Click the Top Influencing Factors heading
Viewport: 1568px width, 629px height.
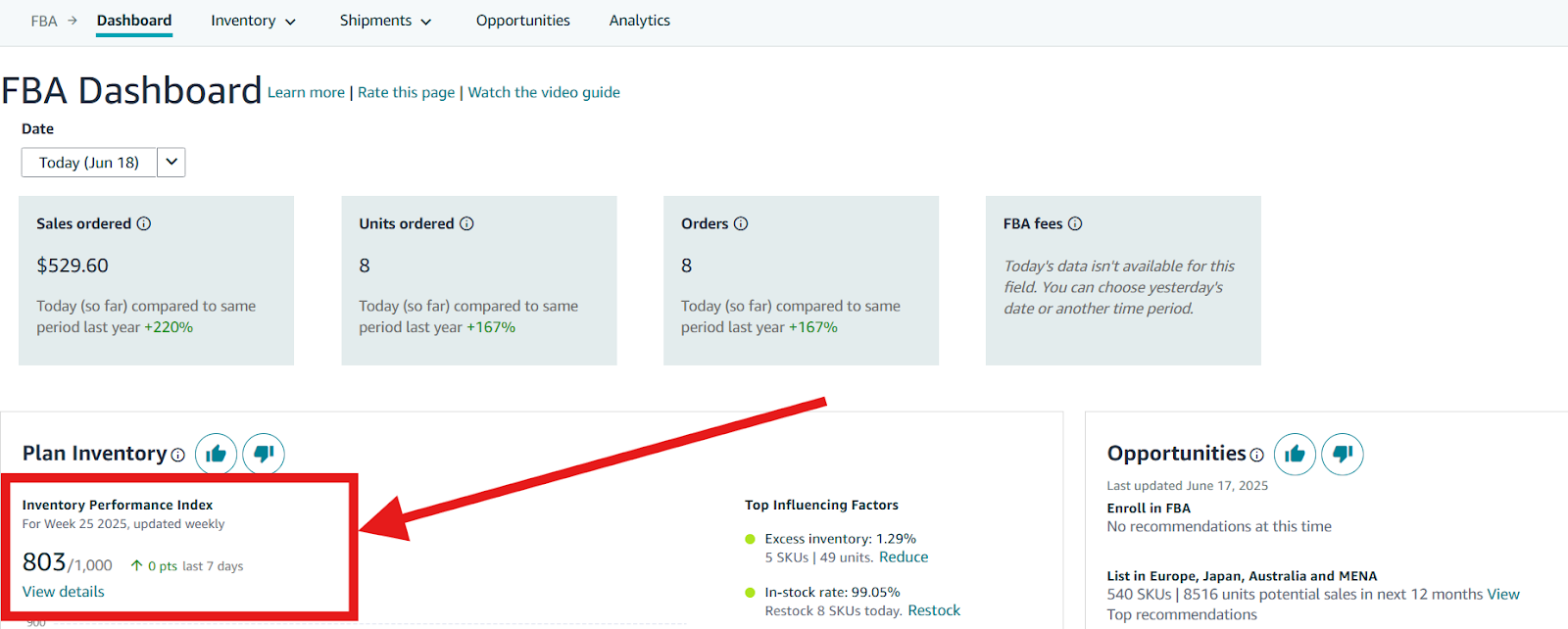pos(821,505)
